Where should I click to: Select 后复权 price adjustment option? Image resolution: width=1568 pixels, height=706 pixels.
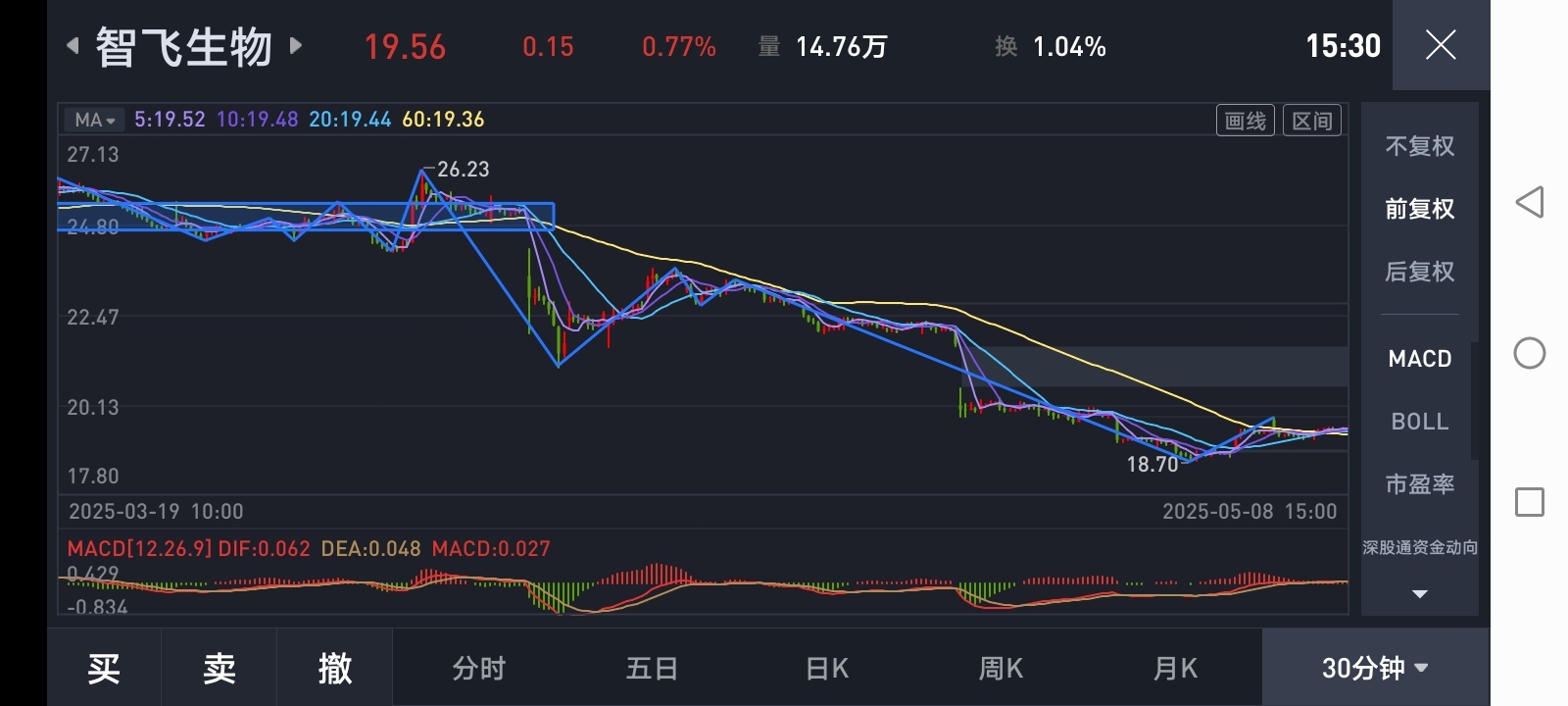pyautogui.click(x=1420, y=272)
